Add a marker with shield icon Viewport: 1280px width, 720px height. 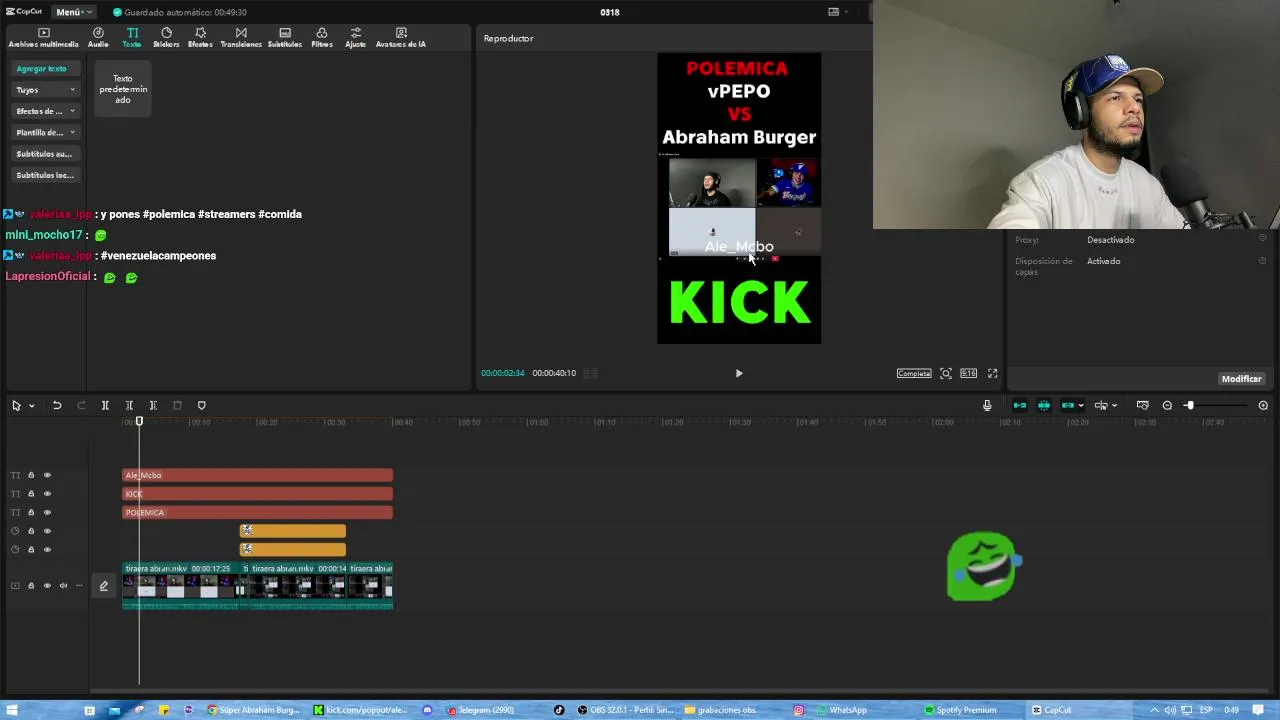(x=201, y=405)
